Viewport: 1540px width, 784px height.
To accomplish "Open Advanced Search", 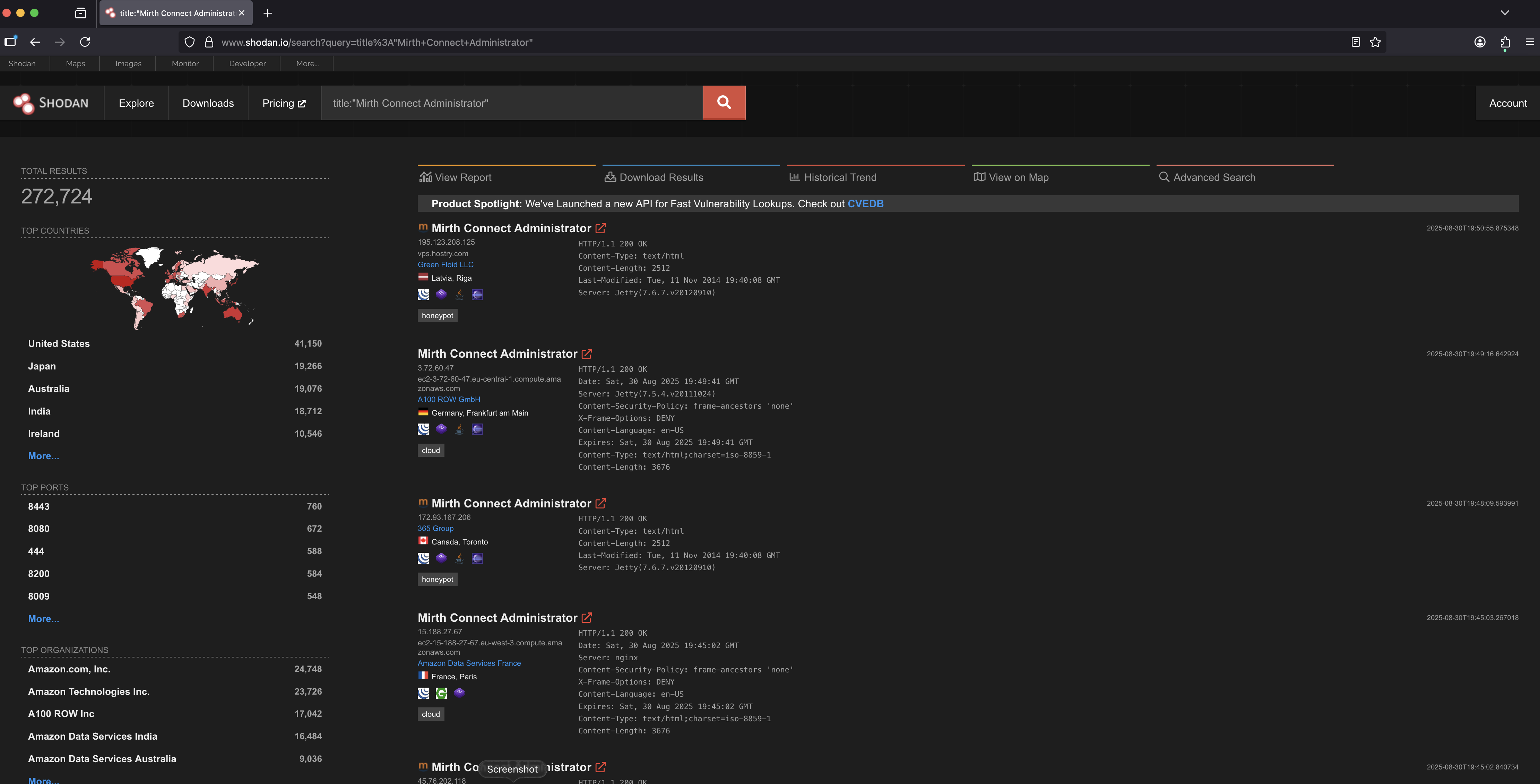I will pyautogui.click(x=1214, y=177).
